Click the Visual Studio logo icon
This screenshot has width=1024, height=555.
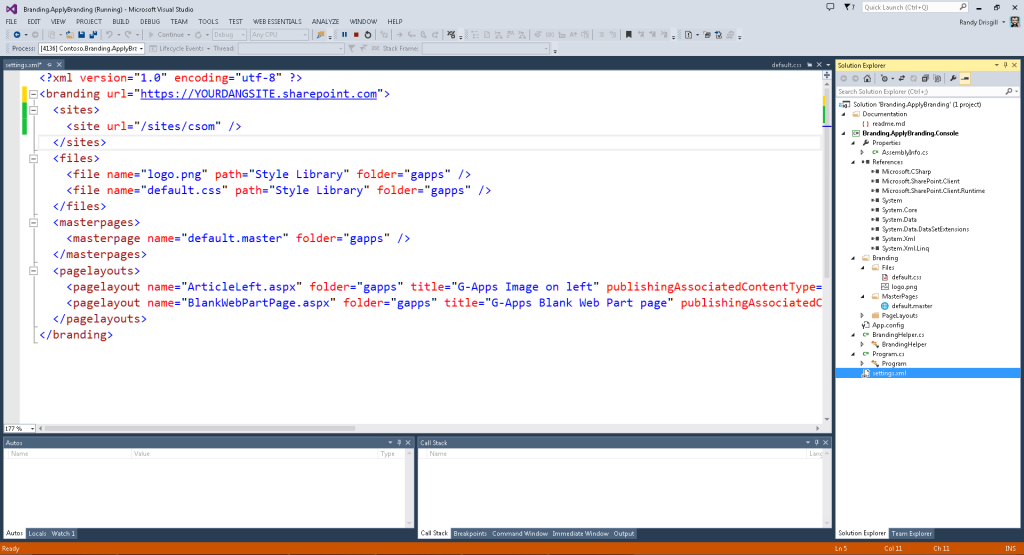(x=11, y=8)
